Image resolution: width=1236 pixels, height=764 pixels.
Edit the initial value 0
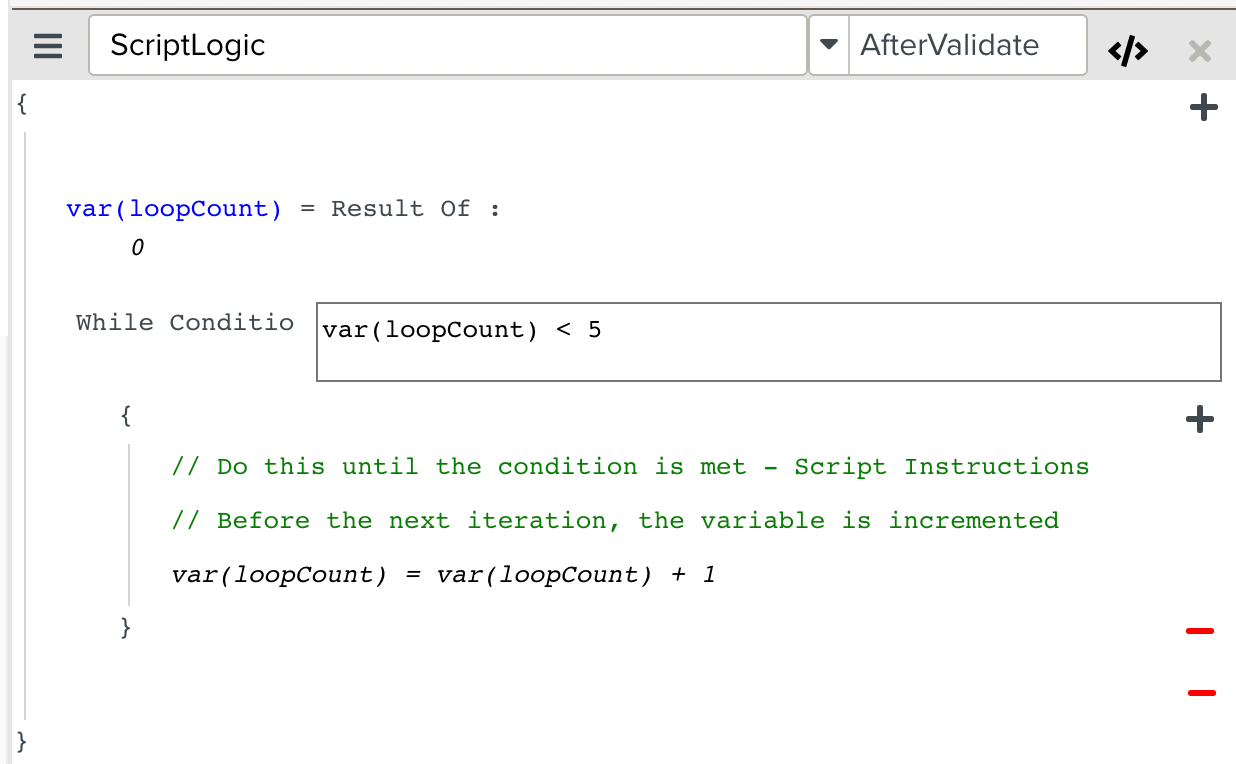point(138,248)
